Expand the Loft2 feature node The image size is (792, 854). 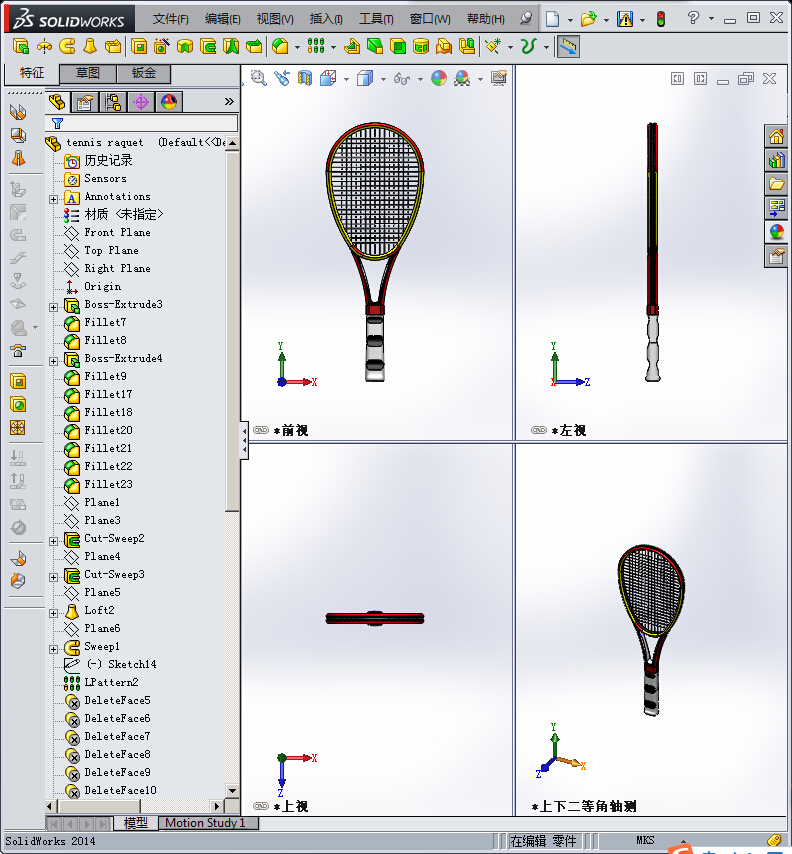click(x=53, y=613)
